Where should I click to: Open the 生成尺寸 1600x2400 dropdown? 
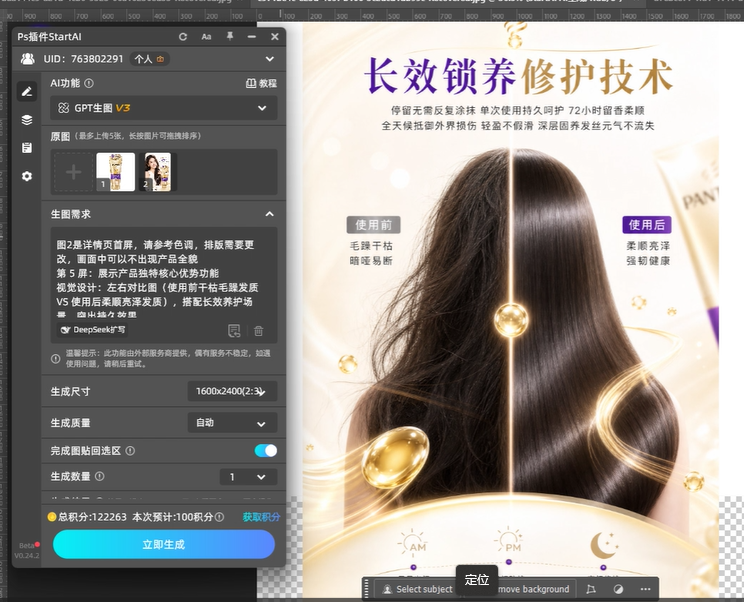pos(232,391)
